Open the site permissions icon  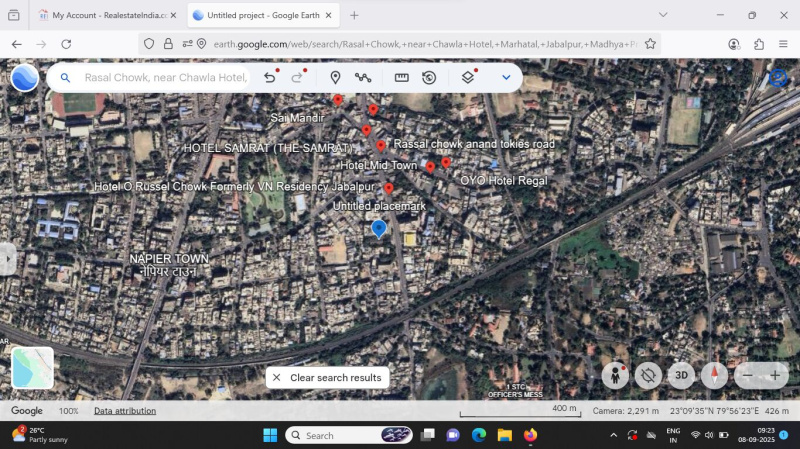coord(187,44)
